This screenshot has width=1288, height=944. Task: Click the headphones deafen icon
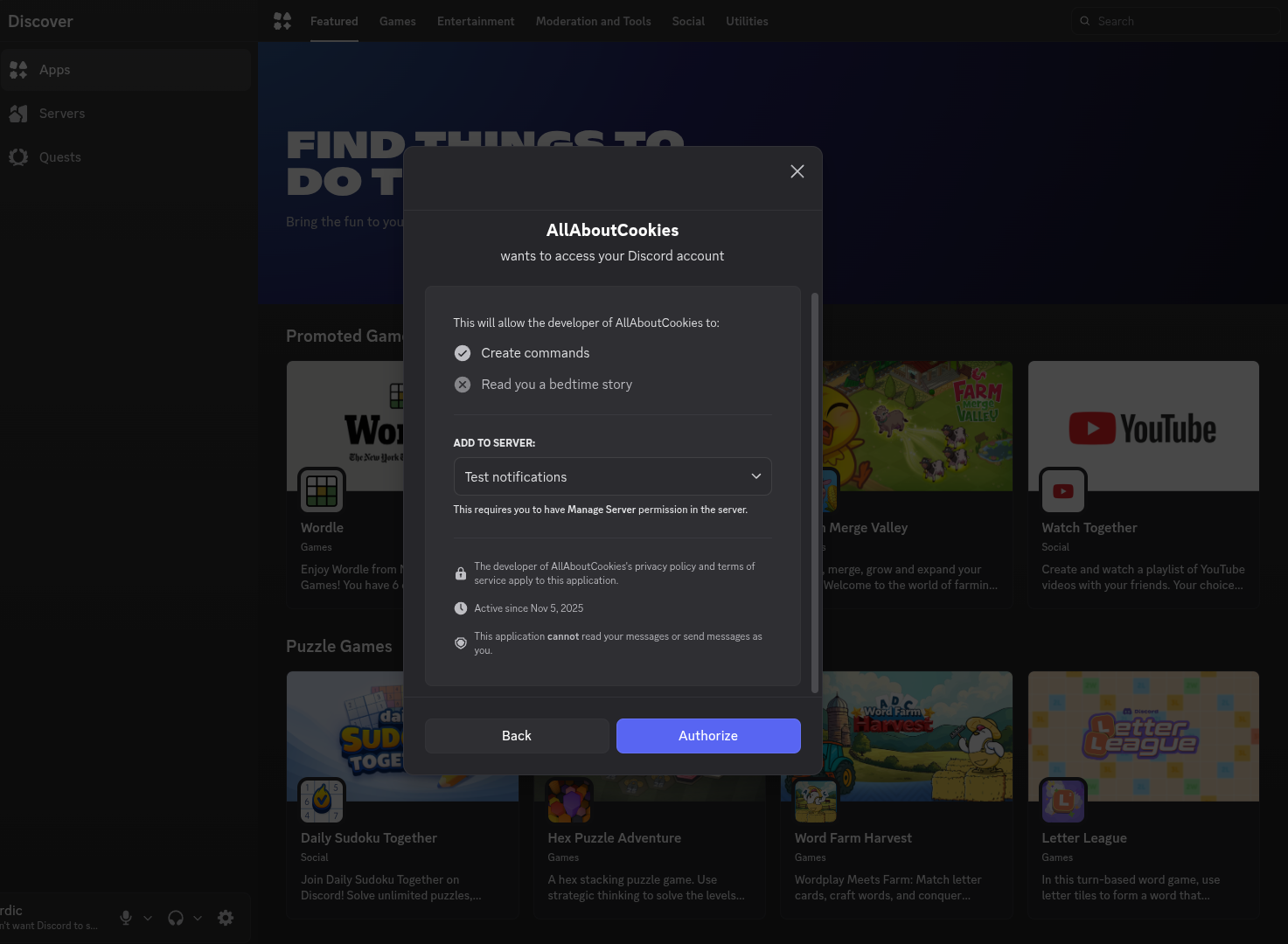[x=176, y=918]
